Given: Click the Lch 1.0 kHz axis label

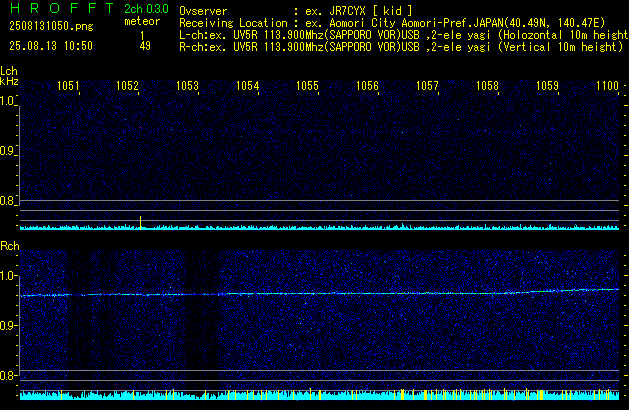Looking at the screenshot, I should tap(8, 101).
